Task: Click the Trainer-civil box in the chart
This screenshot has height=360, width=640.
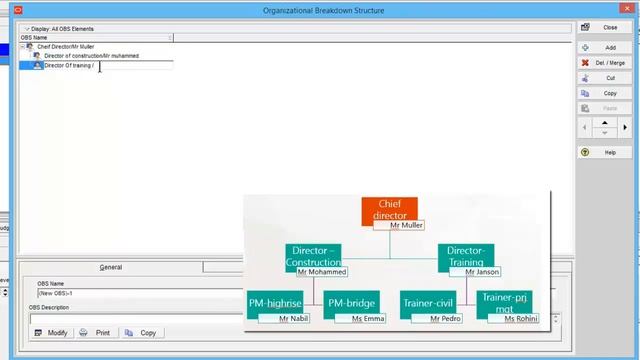Action: point(428,303)
